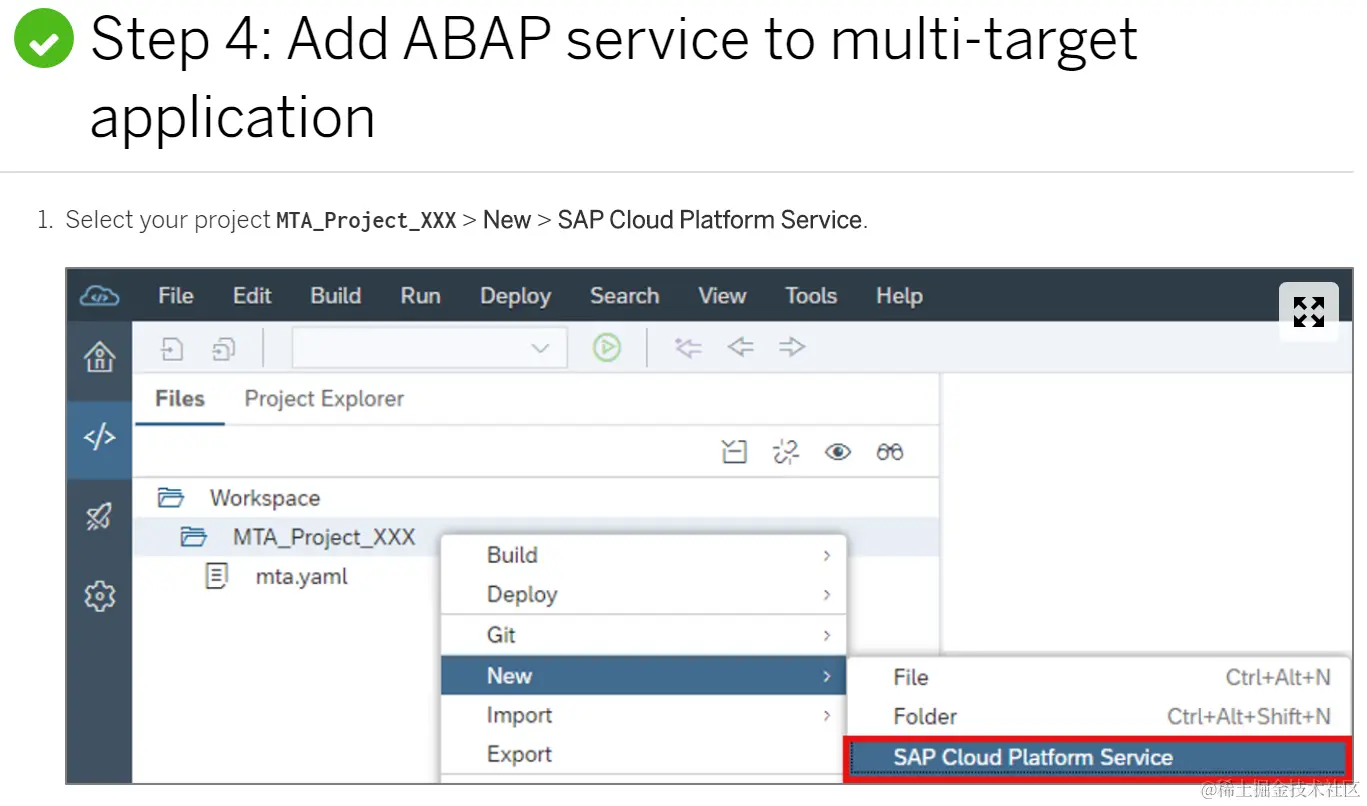1367x806 pixels.
Task: Open the View menu
Action: (722, 296)
